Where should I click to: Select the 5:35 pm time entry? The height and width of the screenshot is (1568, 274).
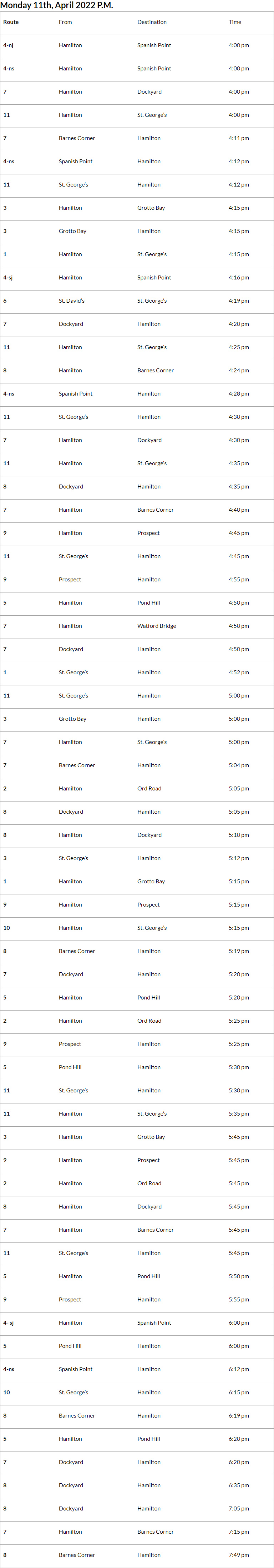tap(239, 1113)
